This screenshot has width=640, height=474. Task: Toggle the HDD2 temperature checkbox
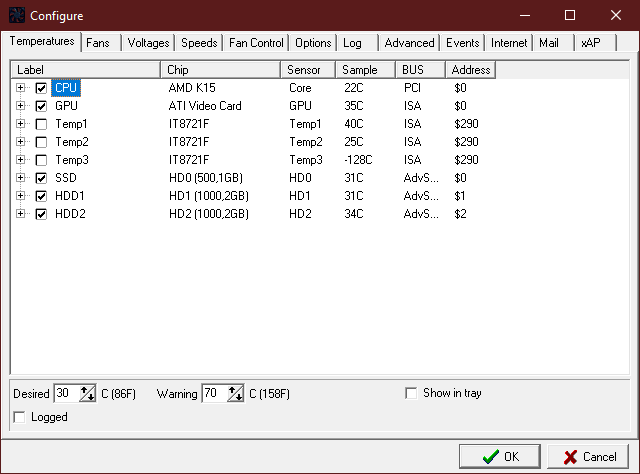pos(41,214)
